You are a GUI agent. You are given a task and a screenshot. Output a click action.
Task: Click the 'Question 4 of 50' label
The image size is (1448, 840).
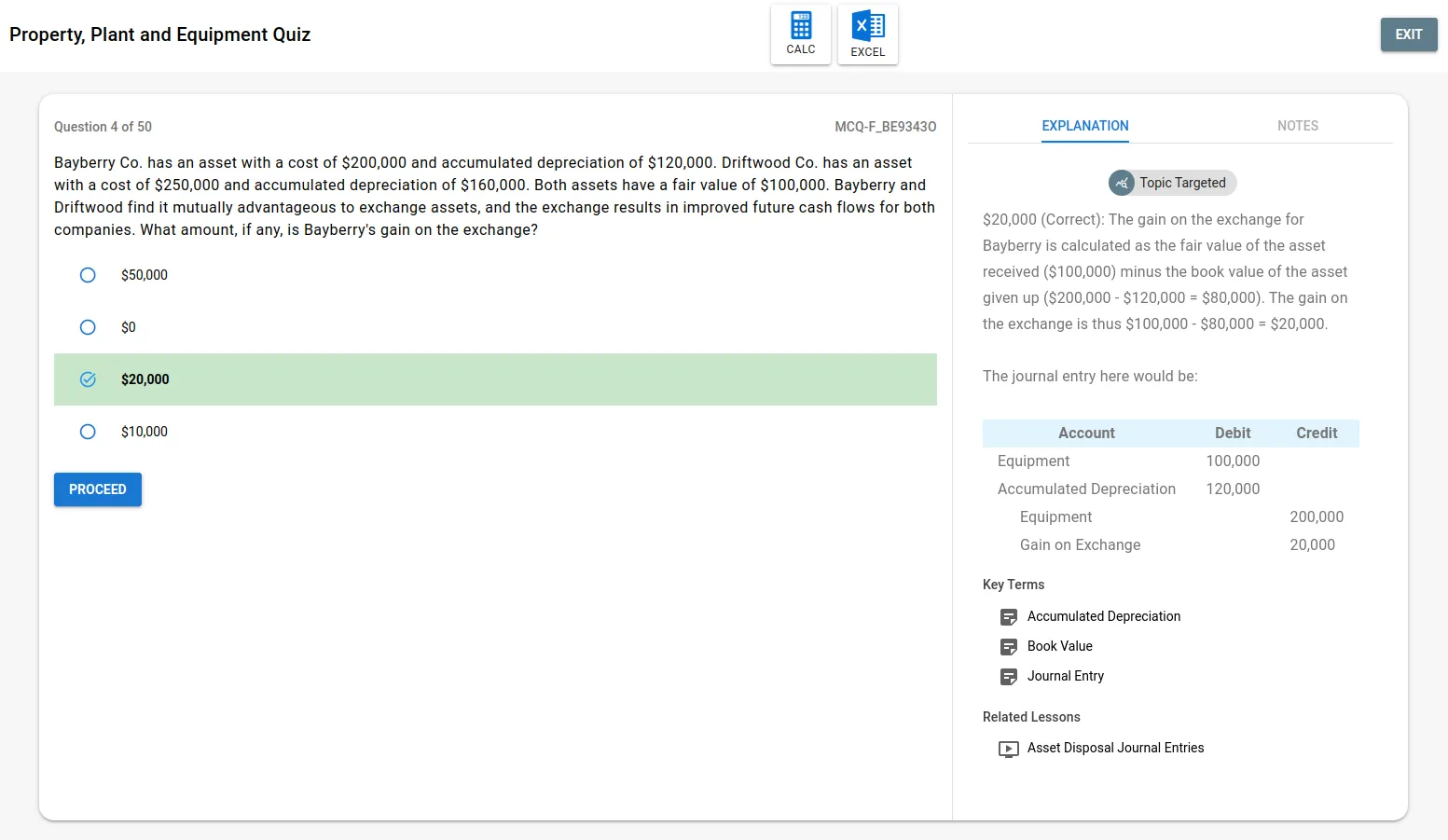(x=103, y=127)
